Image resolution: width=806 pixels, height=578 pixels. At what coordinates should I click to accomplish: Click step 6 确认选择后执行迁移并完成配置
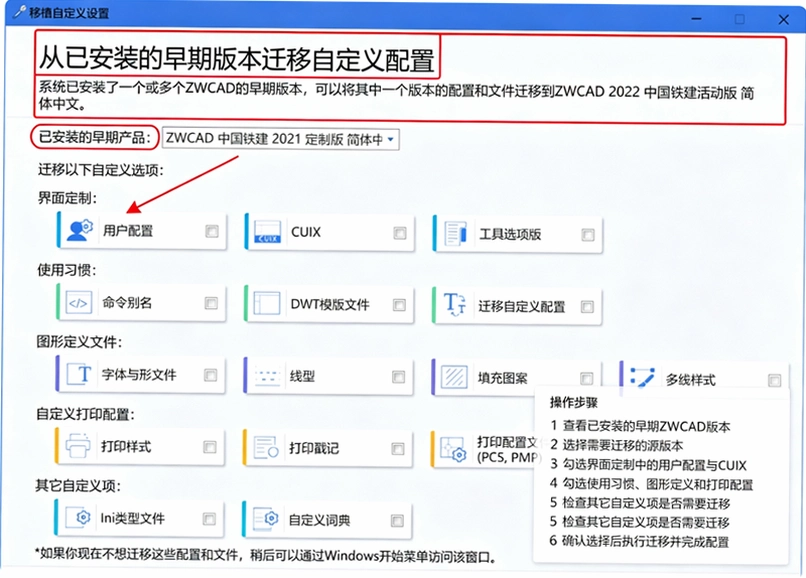coord(639,541)
